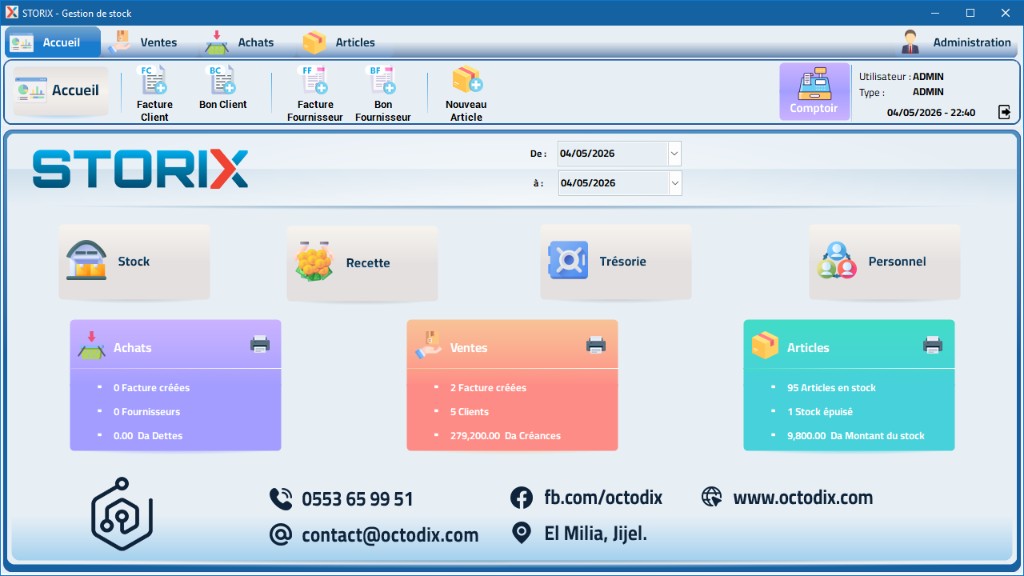Switch to the Articles tab
This screenshot has height=576, width=1024.
coord(339,42)
